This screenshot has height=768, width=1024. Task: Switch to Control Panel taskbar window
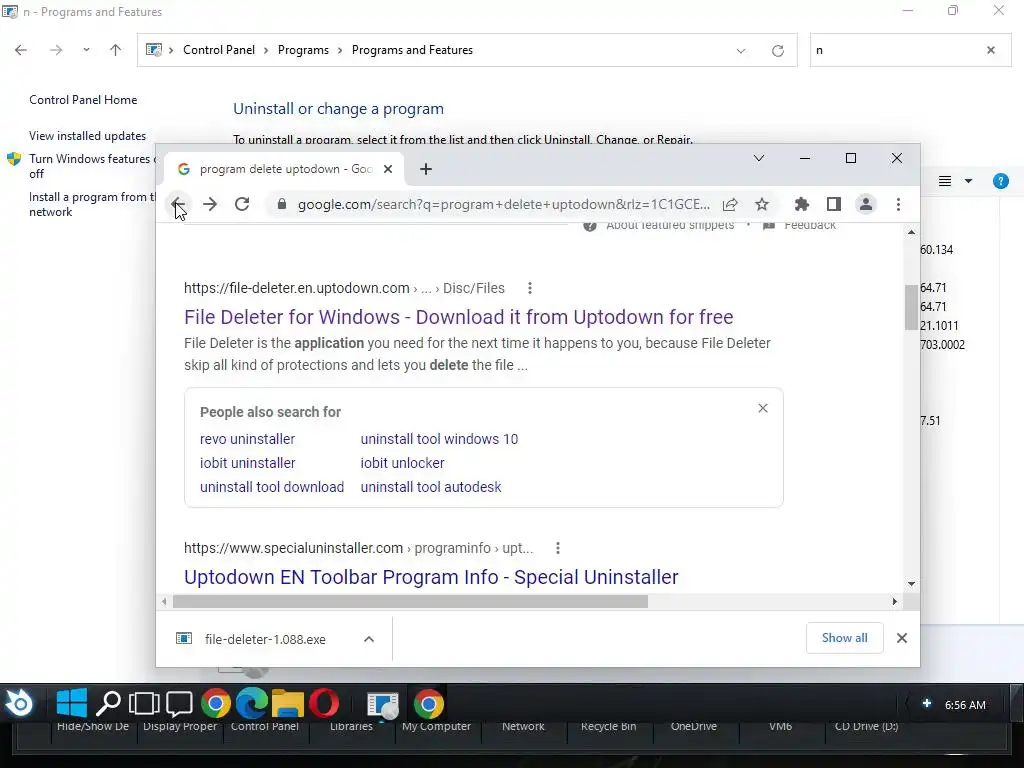pos(383,705)
